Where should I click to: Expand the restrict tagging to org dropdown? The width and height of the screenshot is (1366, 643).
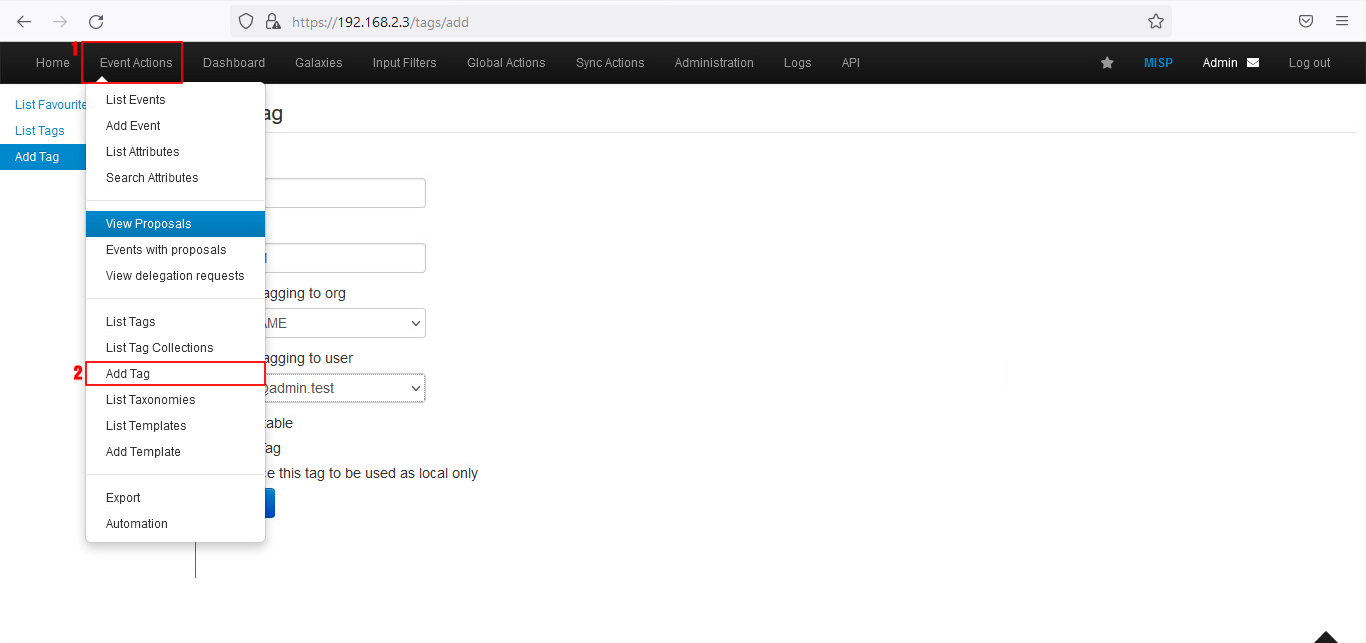345,323
